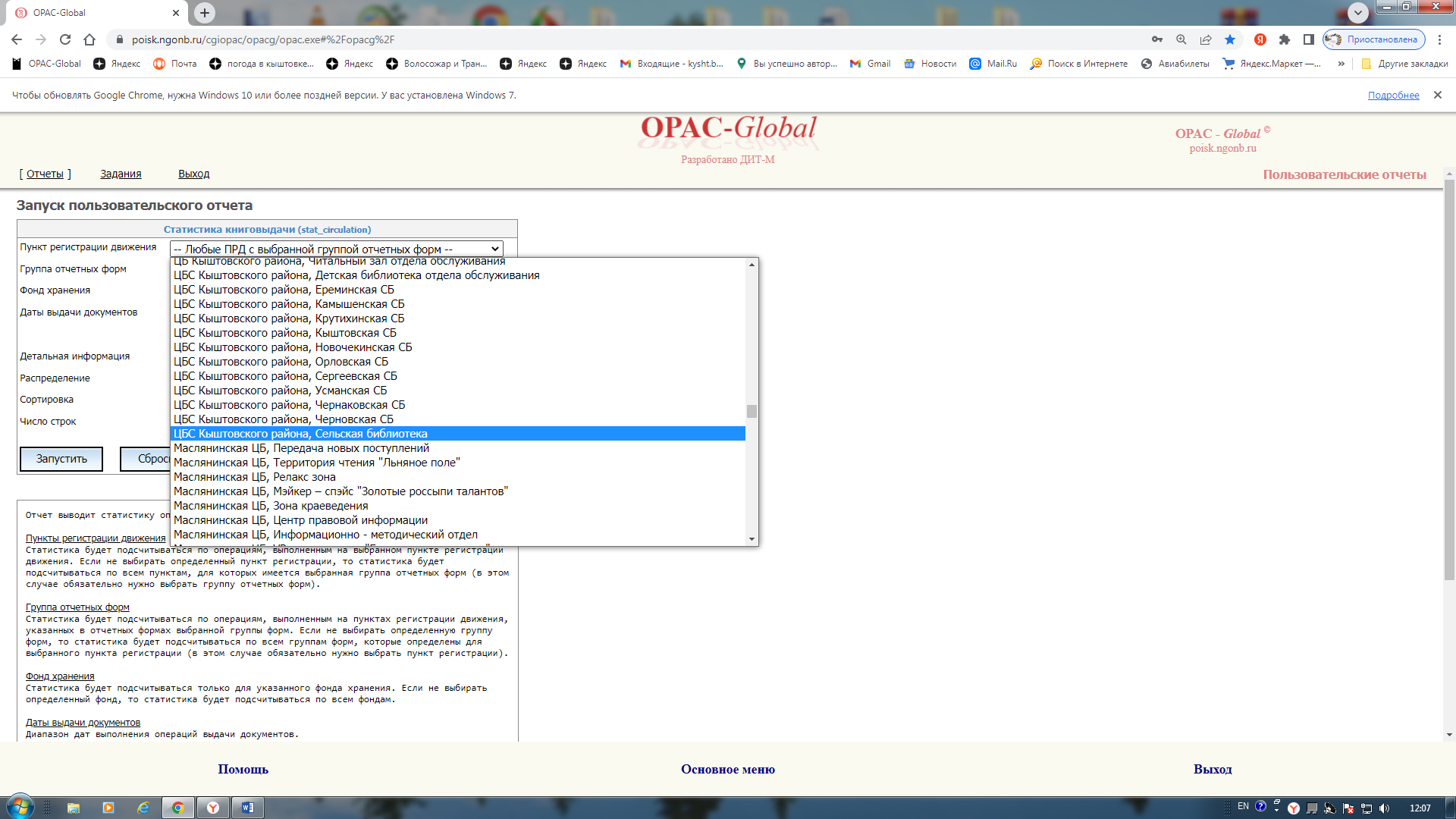
Task: Expand the registration point dropdown arrow
Action: click(495, 249)
